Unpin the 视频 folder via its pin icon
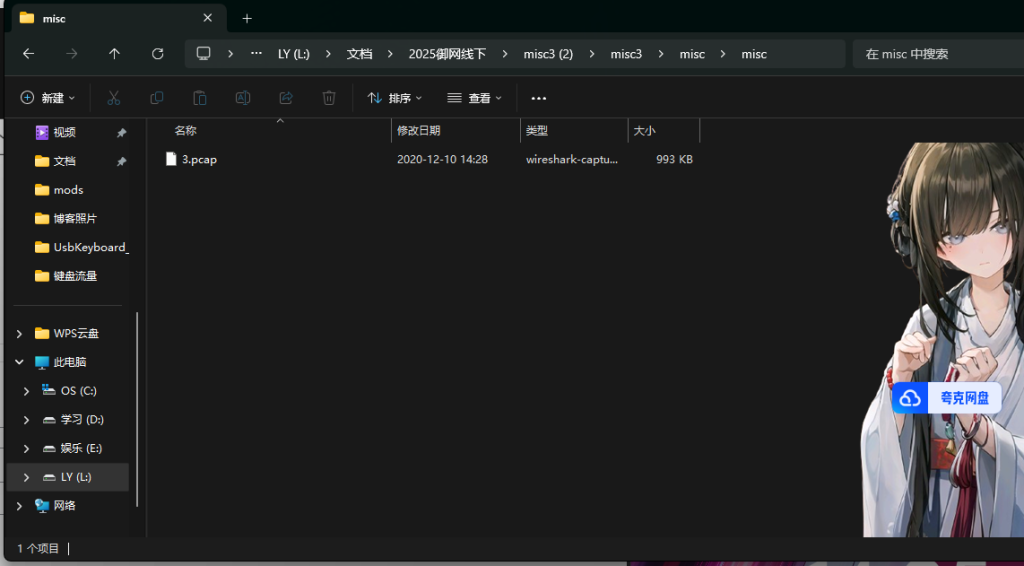 pyautogui.click(x=121, y=133)
